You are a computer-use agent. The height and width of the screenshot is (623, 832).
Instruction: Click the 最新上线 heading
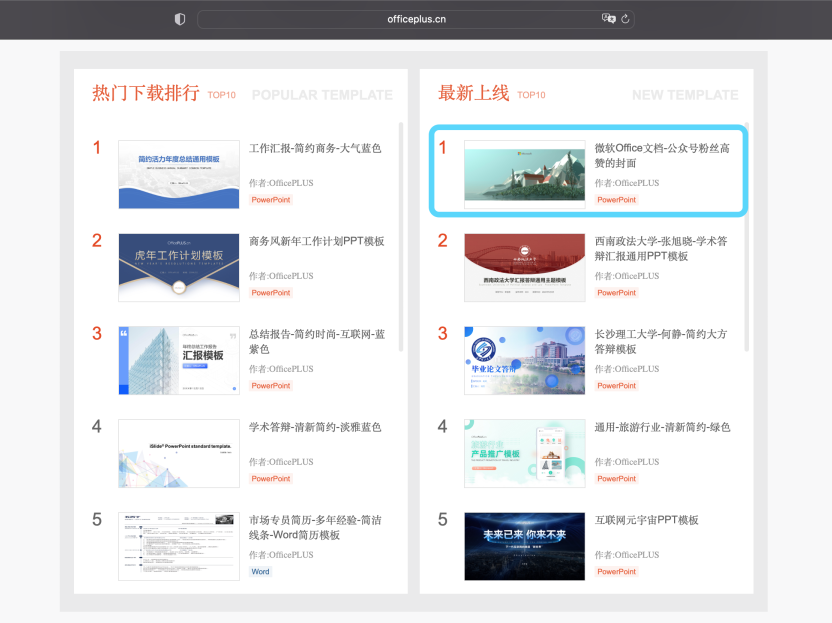(x=473, y=93)
